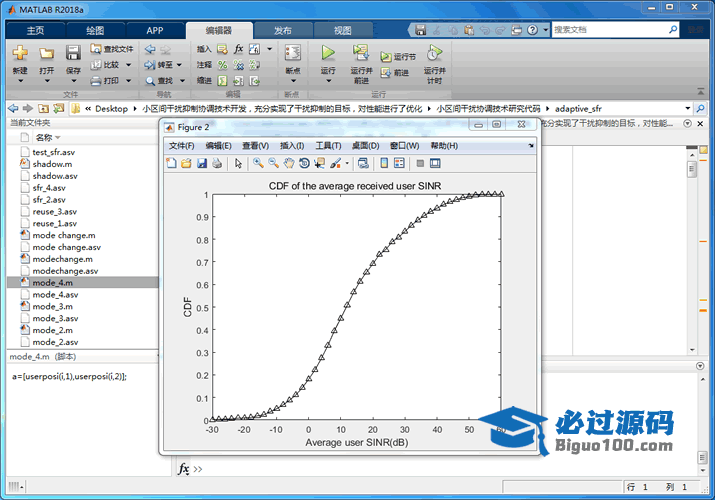Toggle Data Cursor tool in Figure 2

[320, 163]
